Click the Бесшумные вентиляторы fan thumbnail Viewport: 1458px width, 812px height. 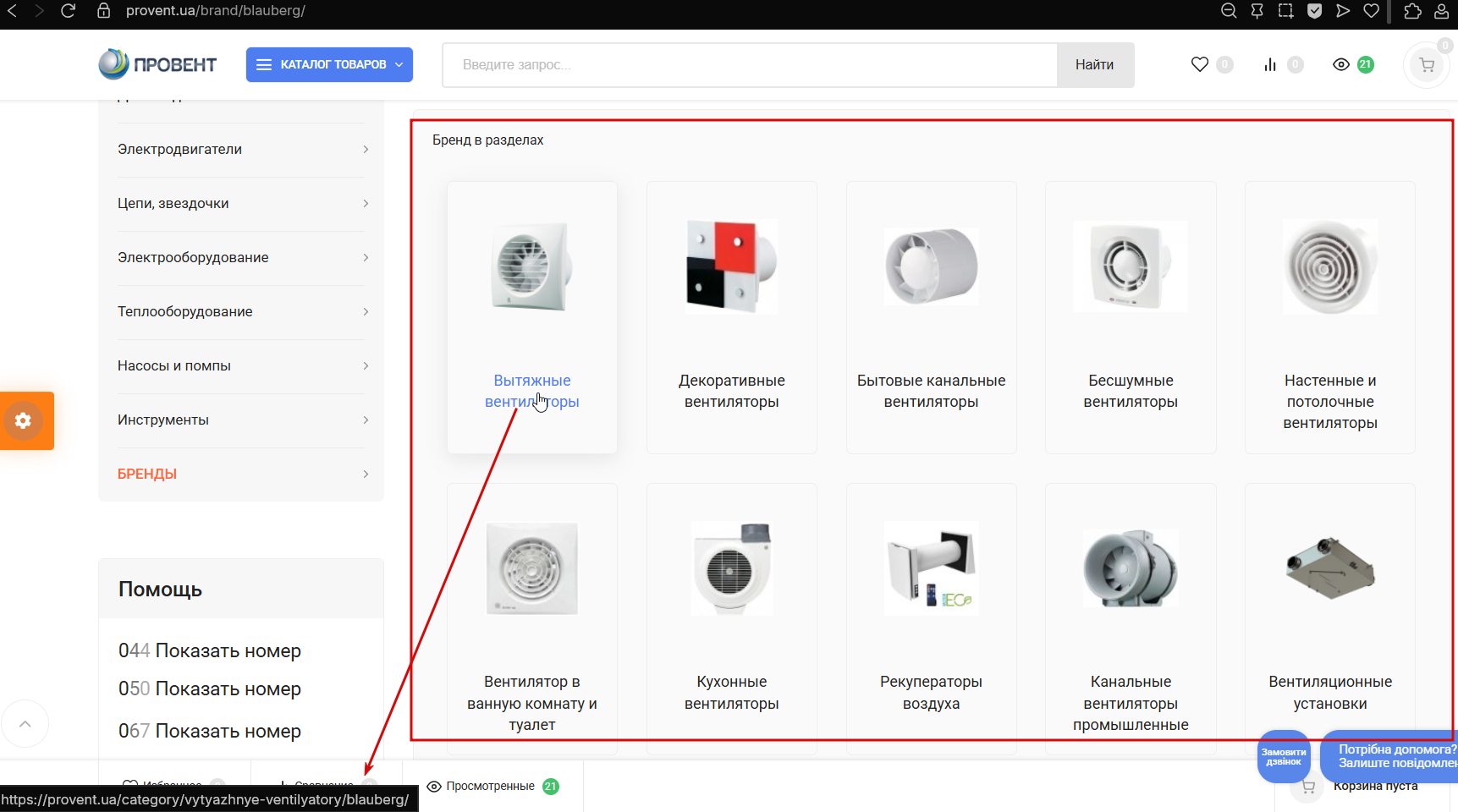[x=1131, y=266]
